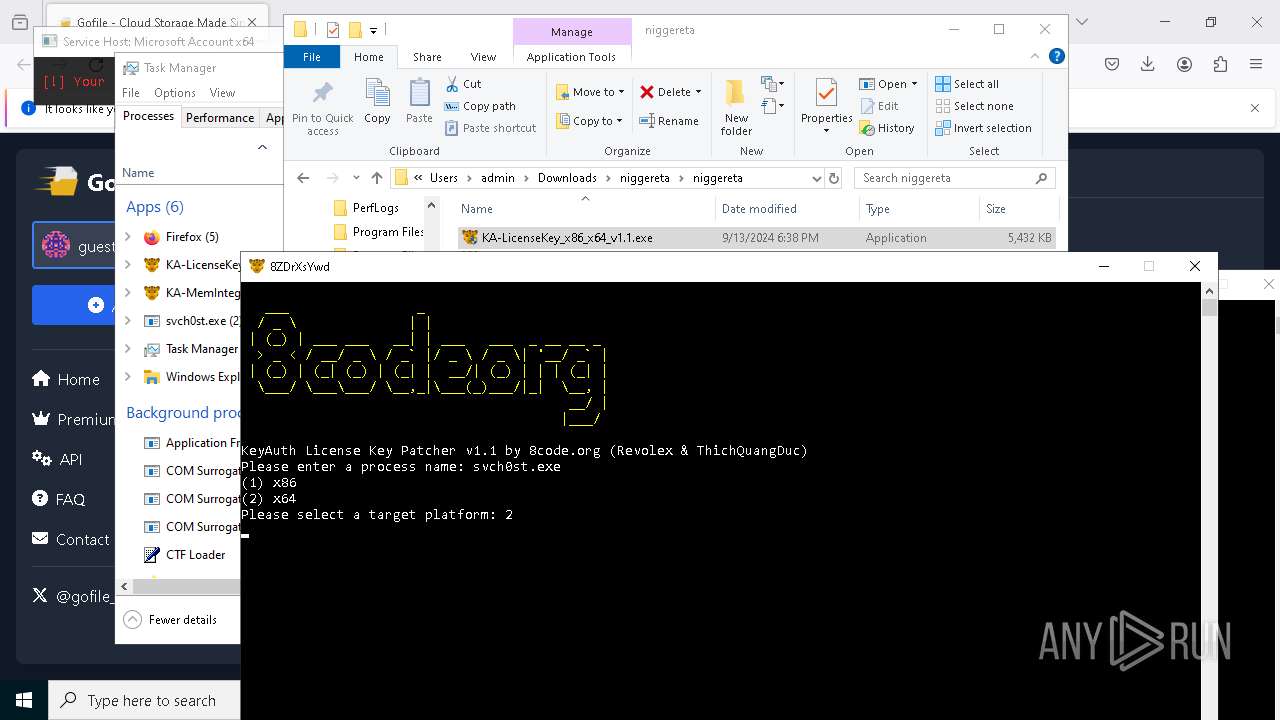The height and width of the screenshot is (720, 1280).
Task: Expand svch0st.exe process group
Action: [128, 321]
